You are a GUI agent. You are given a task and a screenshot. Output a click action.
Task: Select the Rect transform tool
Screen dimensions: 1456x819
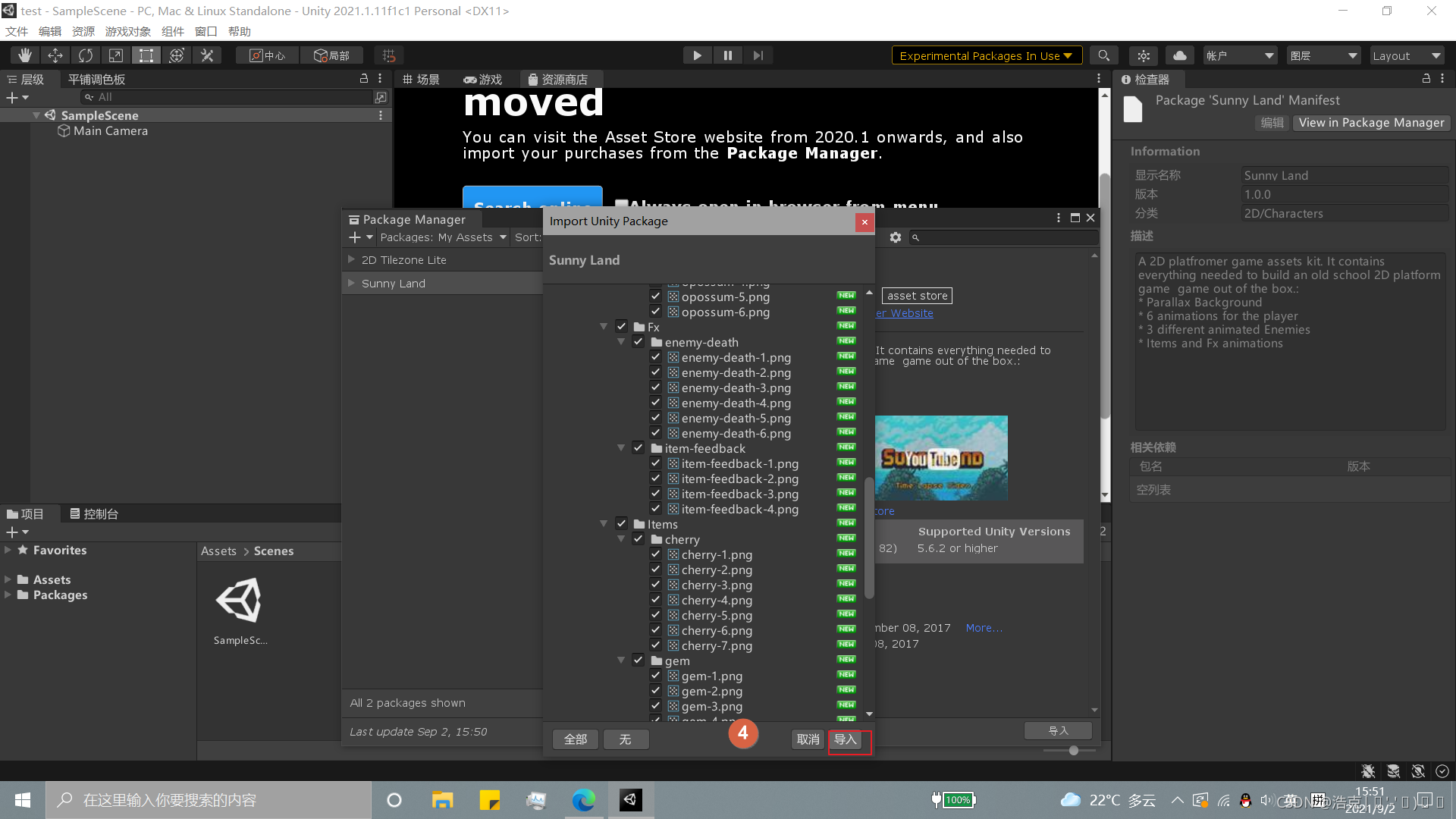(x=146, y=55)
